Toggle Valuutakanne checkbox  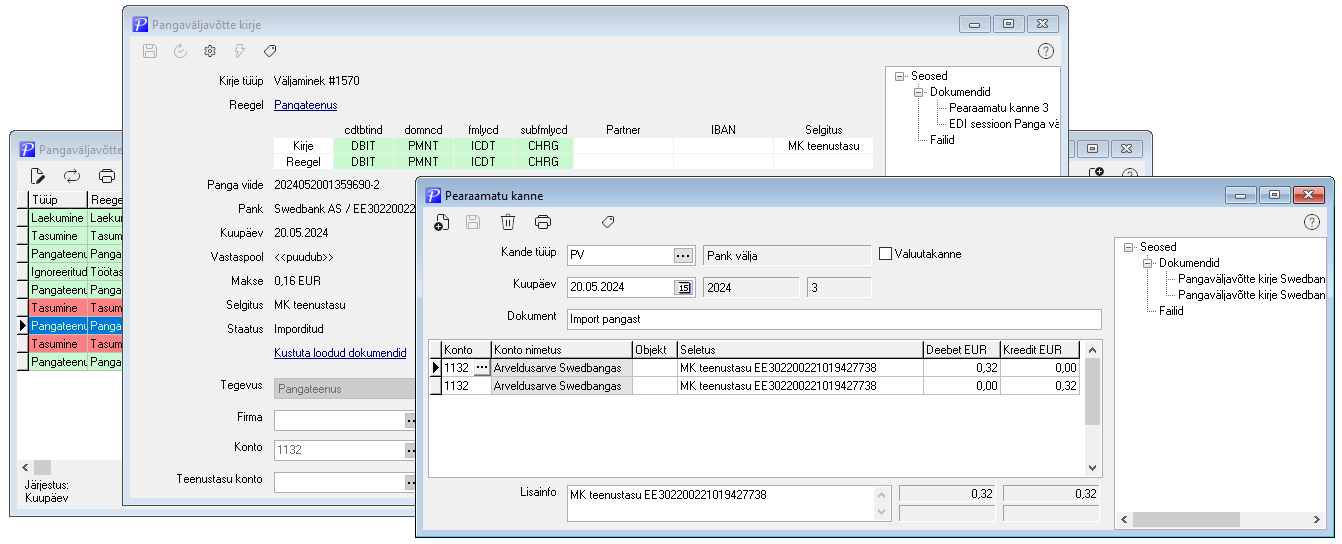(885, 254)
